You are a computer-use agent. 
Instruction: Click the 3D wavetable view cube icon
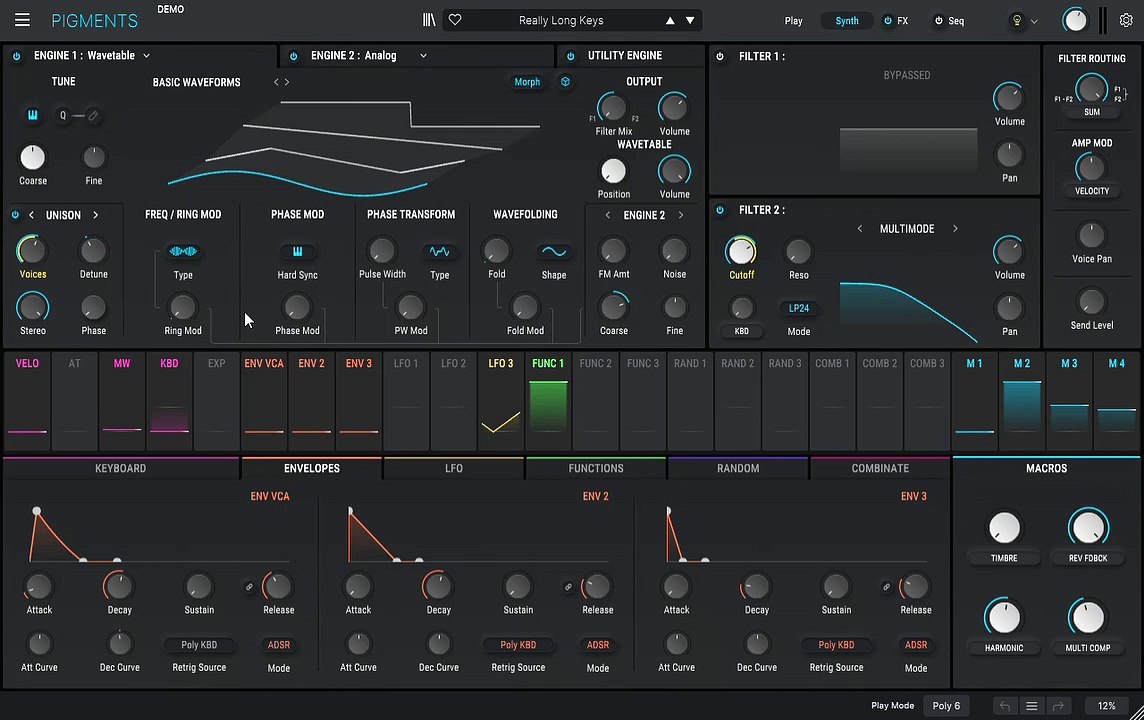click(565, 82)
